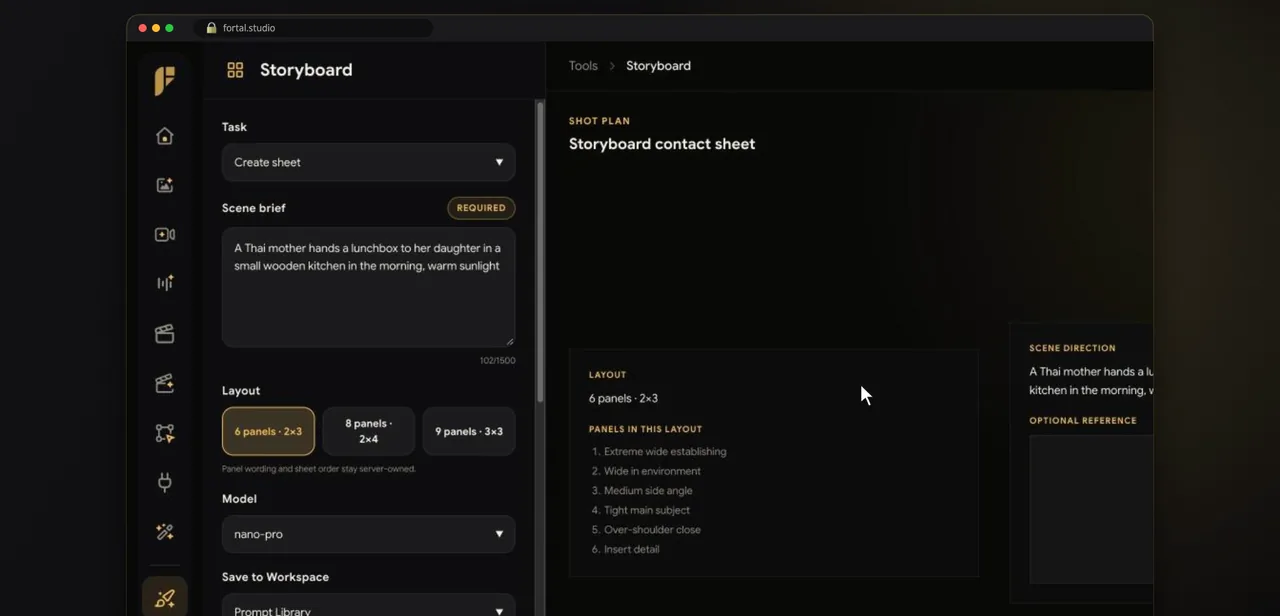The image size is (1280, 616).
Task: Open the plain clapperboard icon in sidebar
Action: (165, 334)
